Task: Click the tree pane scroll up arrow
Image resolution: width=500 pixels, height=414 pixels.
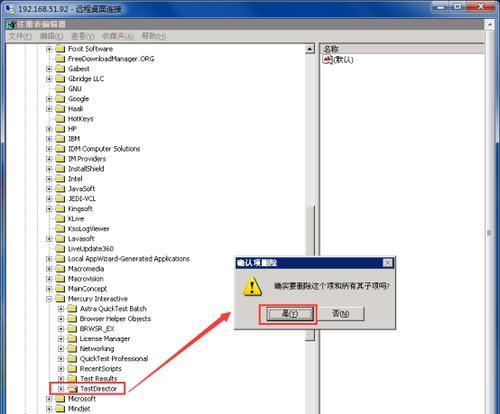Action: [310, 49]
